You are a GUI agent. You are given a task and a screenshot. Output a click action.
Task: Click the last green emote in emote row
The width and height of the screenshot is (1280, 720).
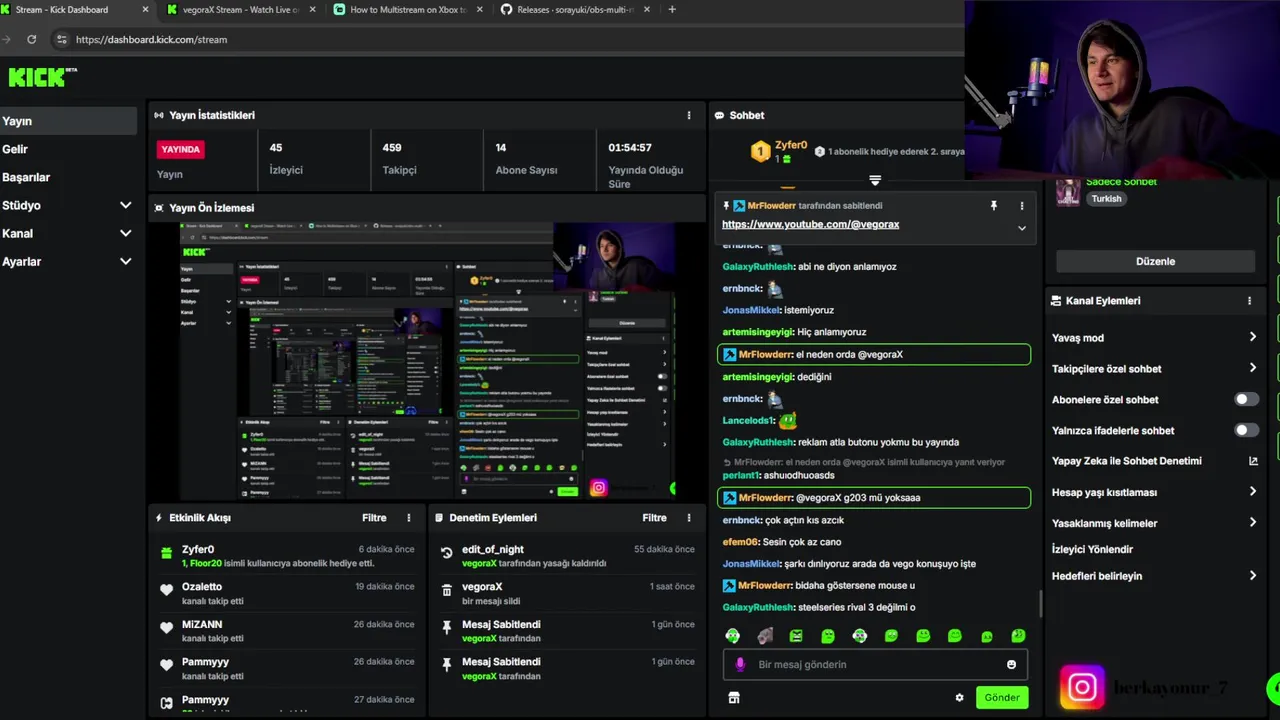1018,636
